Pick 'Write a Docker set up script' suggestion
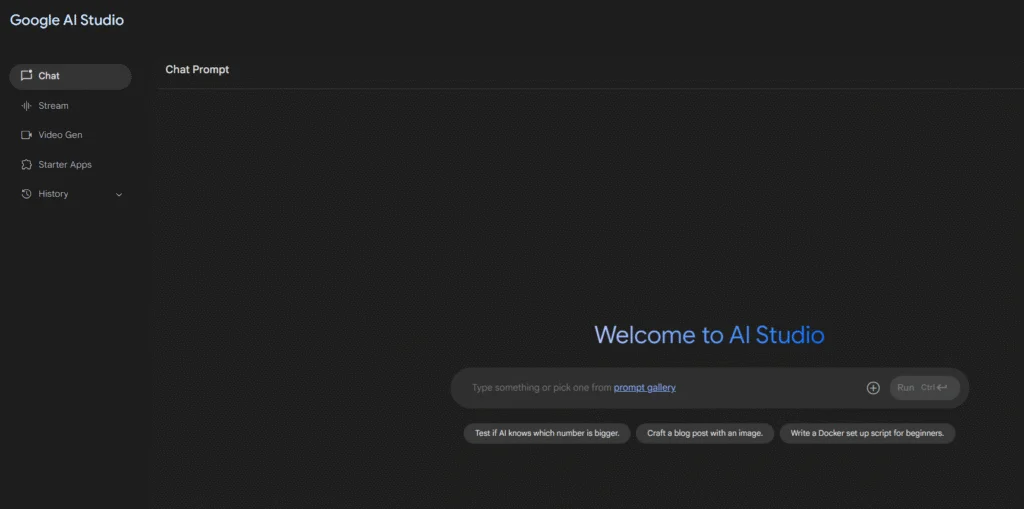Screen dimensions: 1024x509 (x=867, y=433)
